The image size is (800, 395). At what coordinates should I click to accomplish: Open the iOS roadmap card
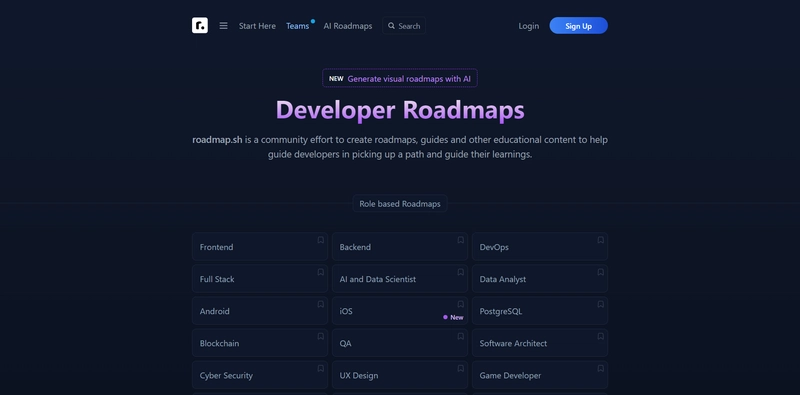pos(400,311)
